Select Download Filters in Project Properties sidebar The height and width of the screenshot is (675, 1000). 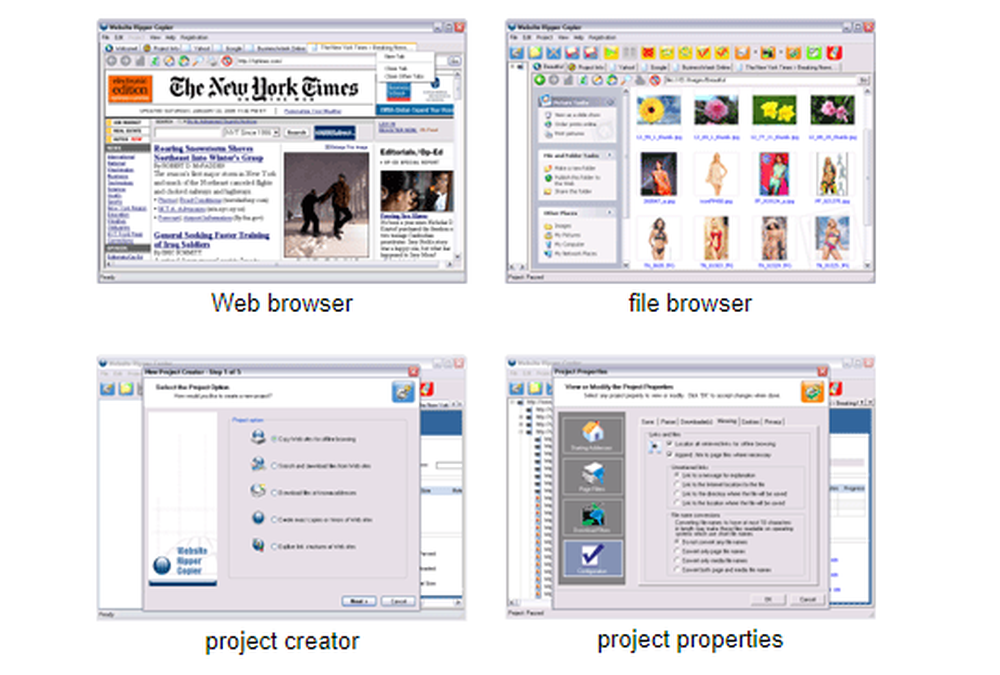(x=593, y=518)
